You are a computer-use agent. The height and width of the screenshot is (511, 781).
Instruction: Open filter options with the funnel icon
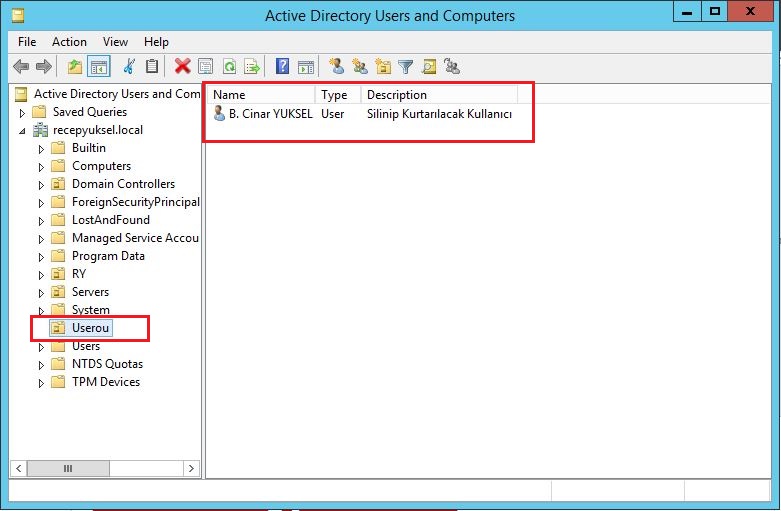point(406,66)
